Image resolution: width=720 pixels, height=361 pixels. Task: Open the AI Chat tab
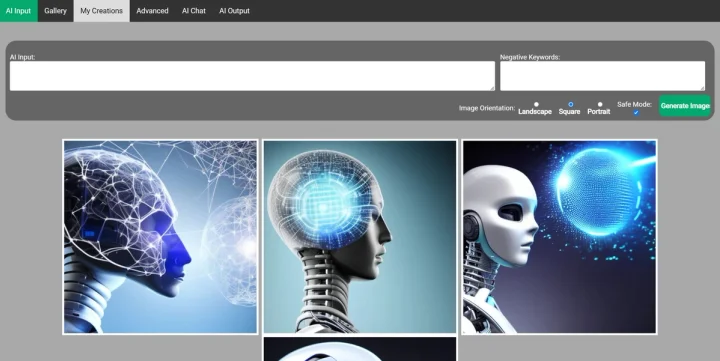[x=194, y=11]
